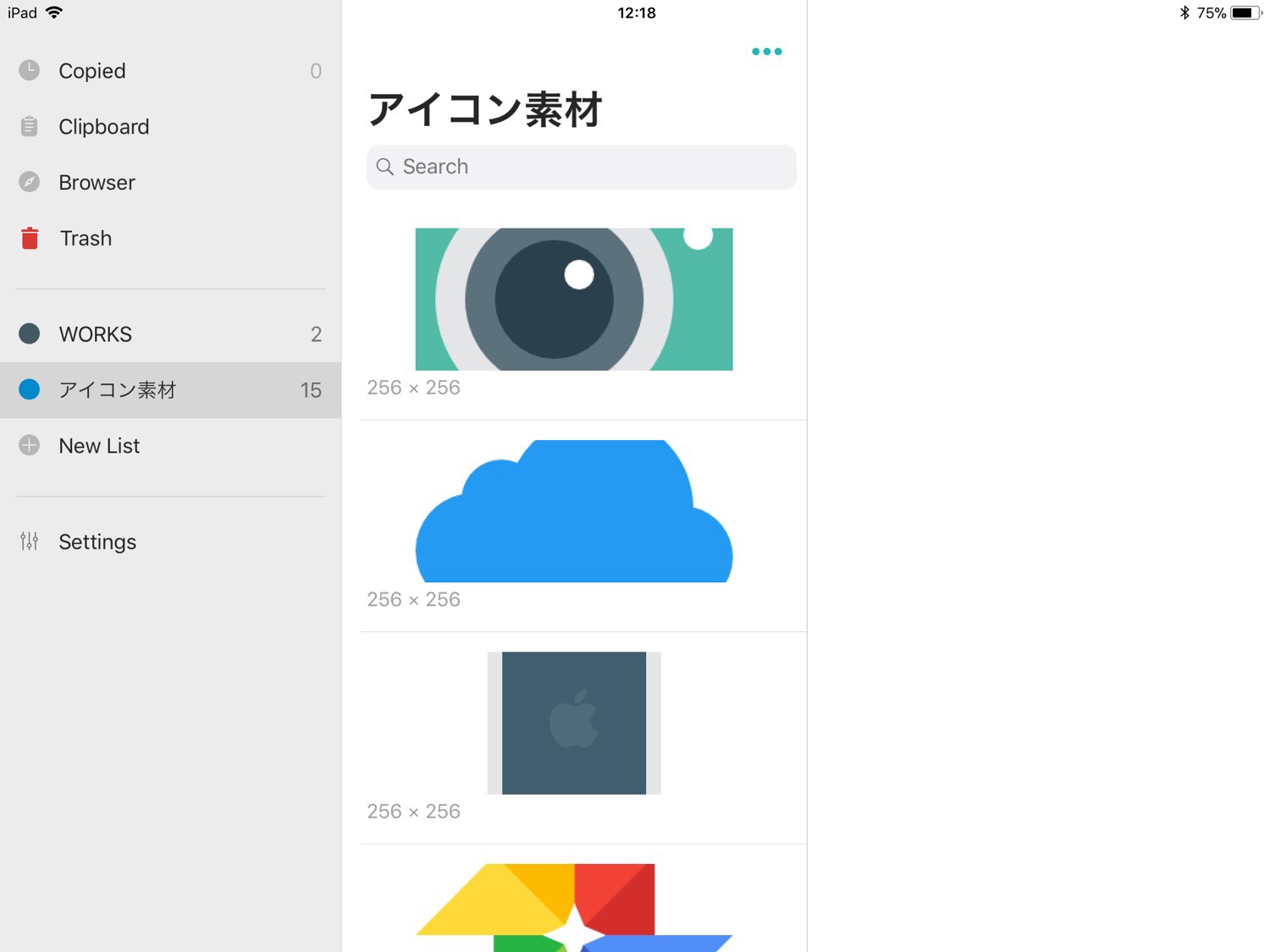Click the Wi-Fi status icon
Screen dimensions: 1270x952
54,12
